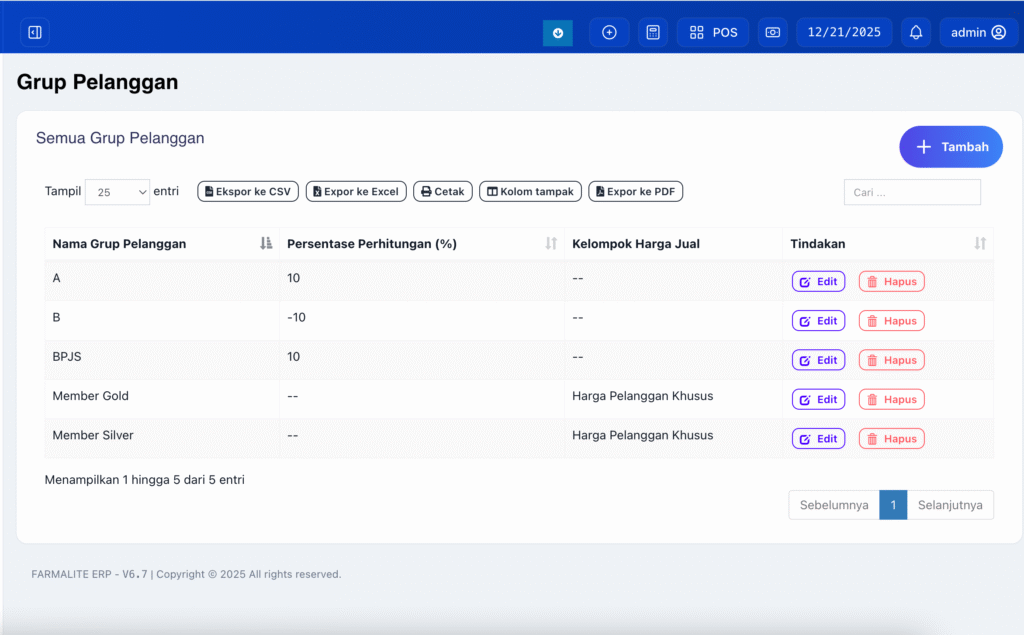Open the notifications bell
1024x635 pixels.
coord(916,33)
